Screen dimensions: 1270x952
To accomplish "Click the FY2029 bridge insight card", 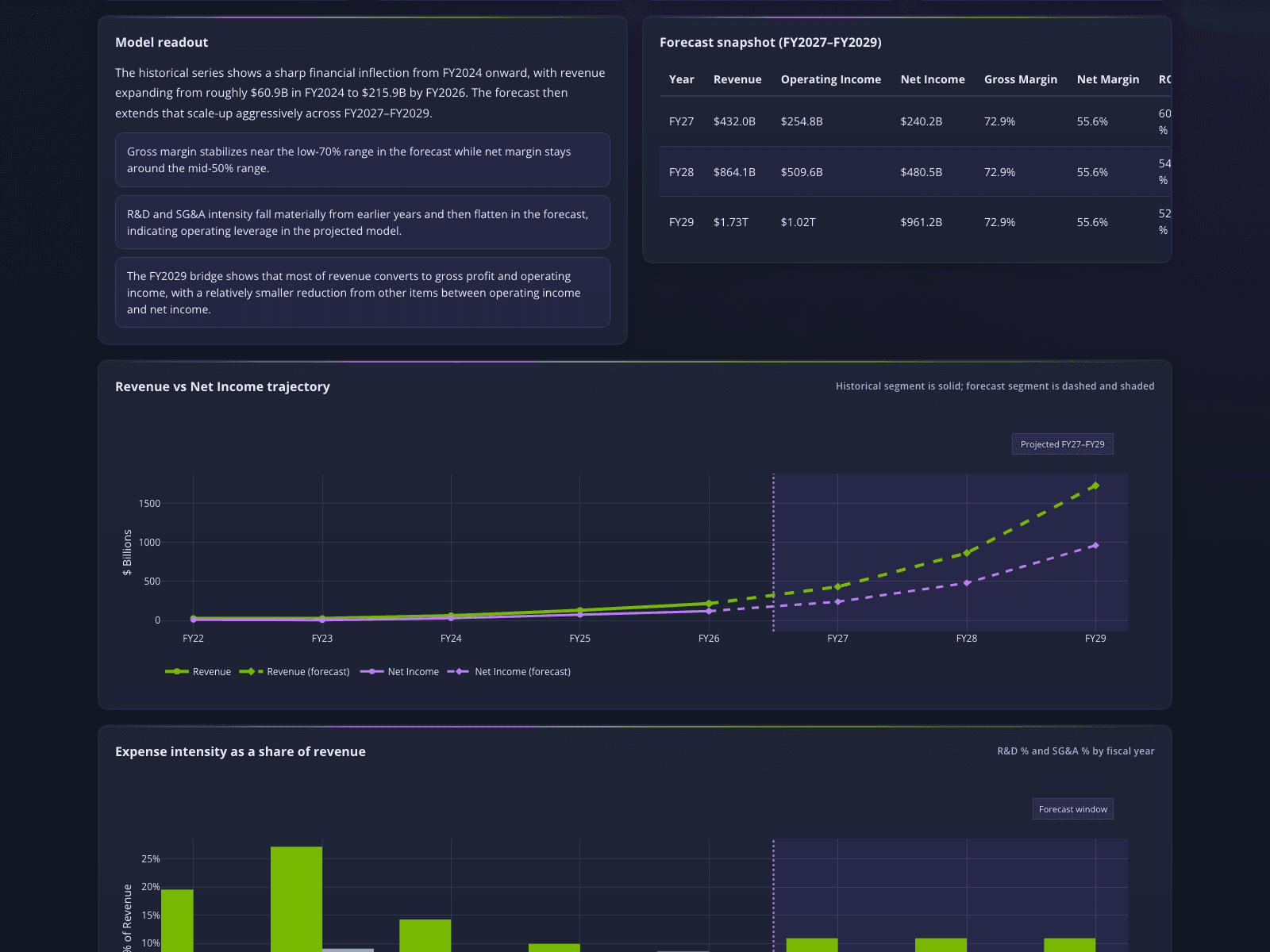I will [363, 293].
